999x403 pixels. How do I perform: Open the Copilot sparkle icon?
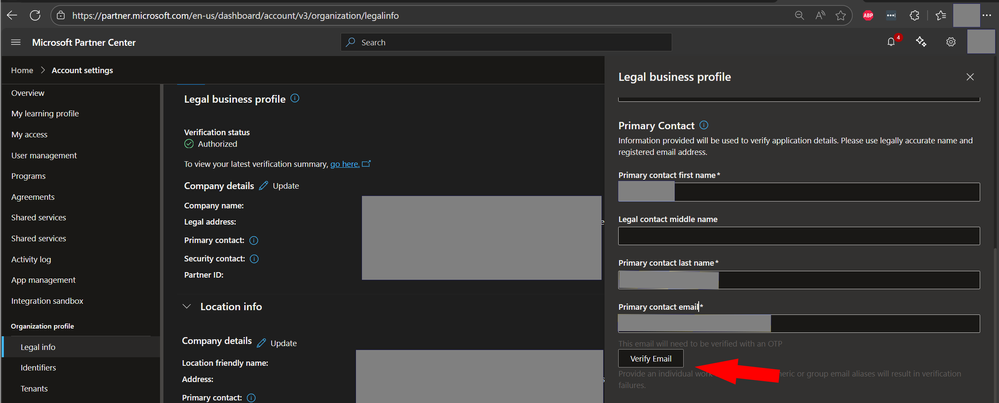(921, 42)
